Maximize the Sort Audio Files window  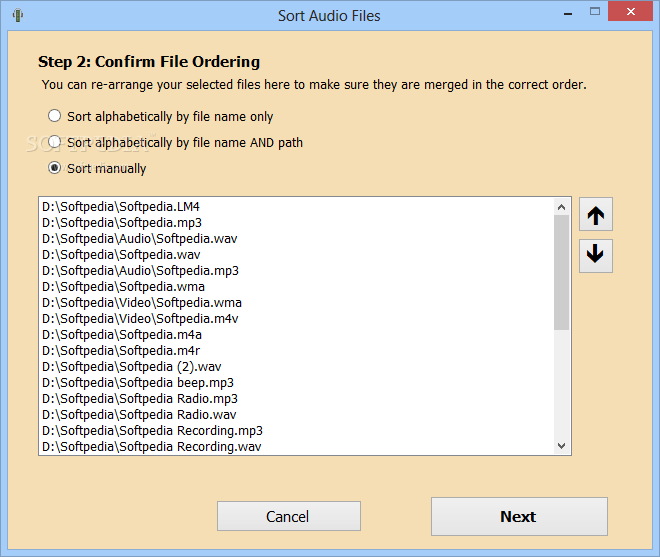tap(595, 12)
